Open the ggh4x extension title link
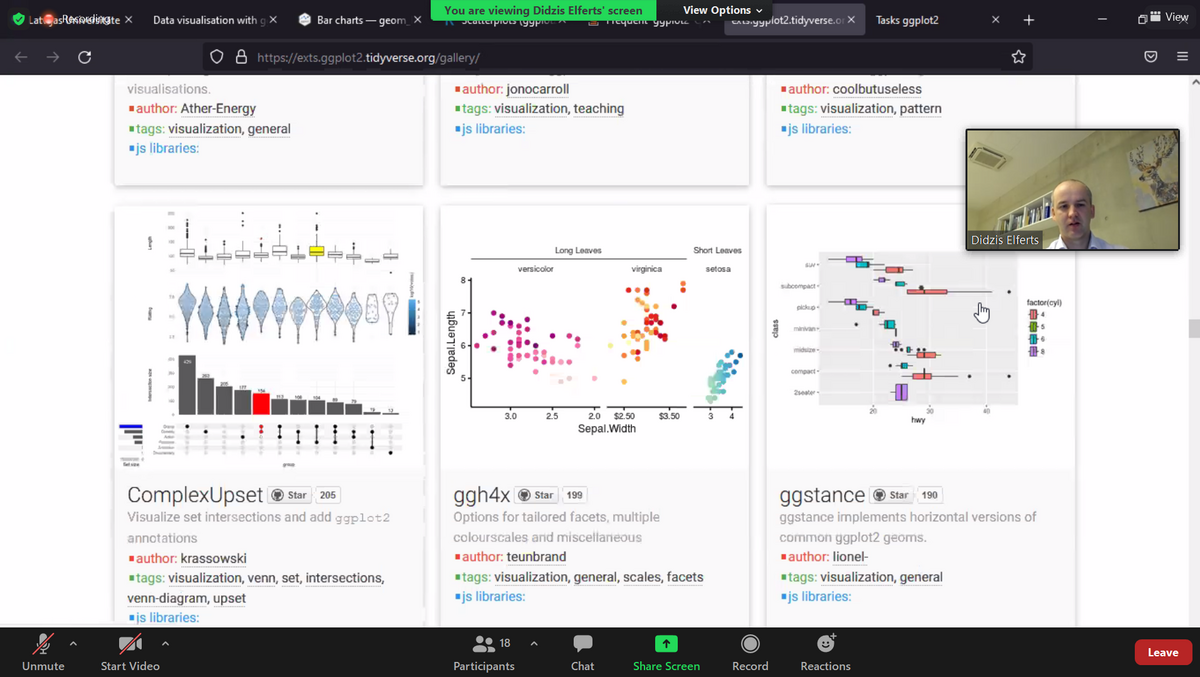Viewport: 1200px width, 677px height. point(482,495)
